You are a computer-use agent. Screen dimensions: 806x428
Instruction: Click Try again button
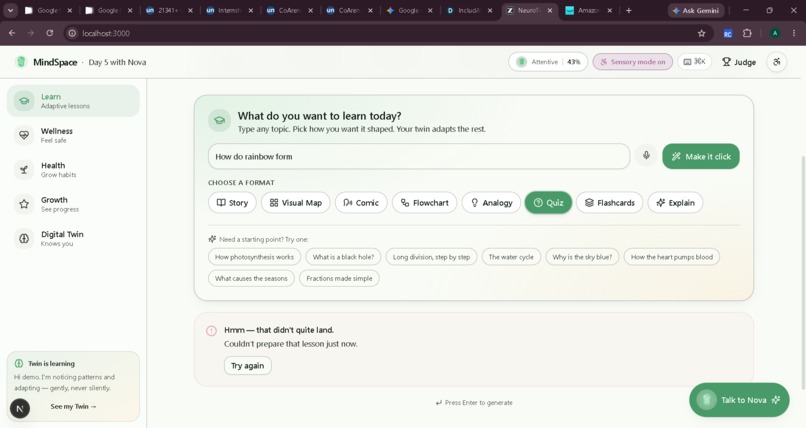(247, 365)
